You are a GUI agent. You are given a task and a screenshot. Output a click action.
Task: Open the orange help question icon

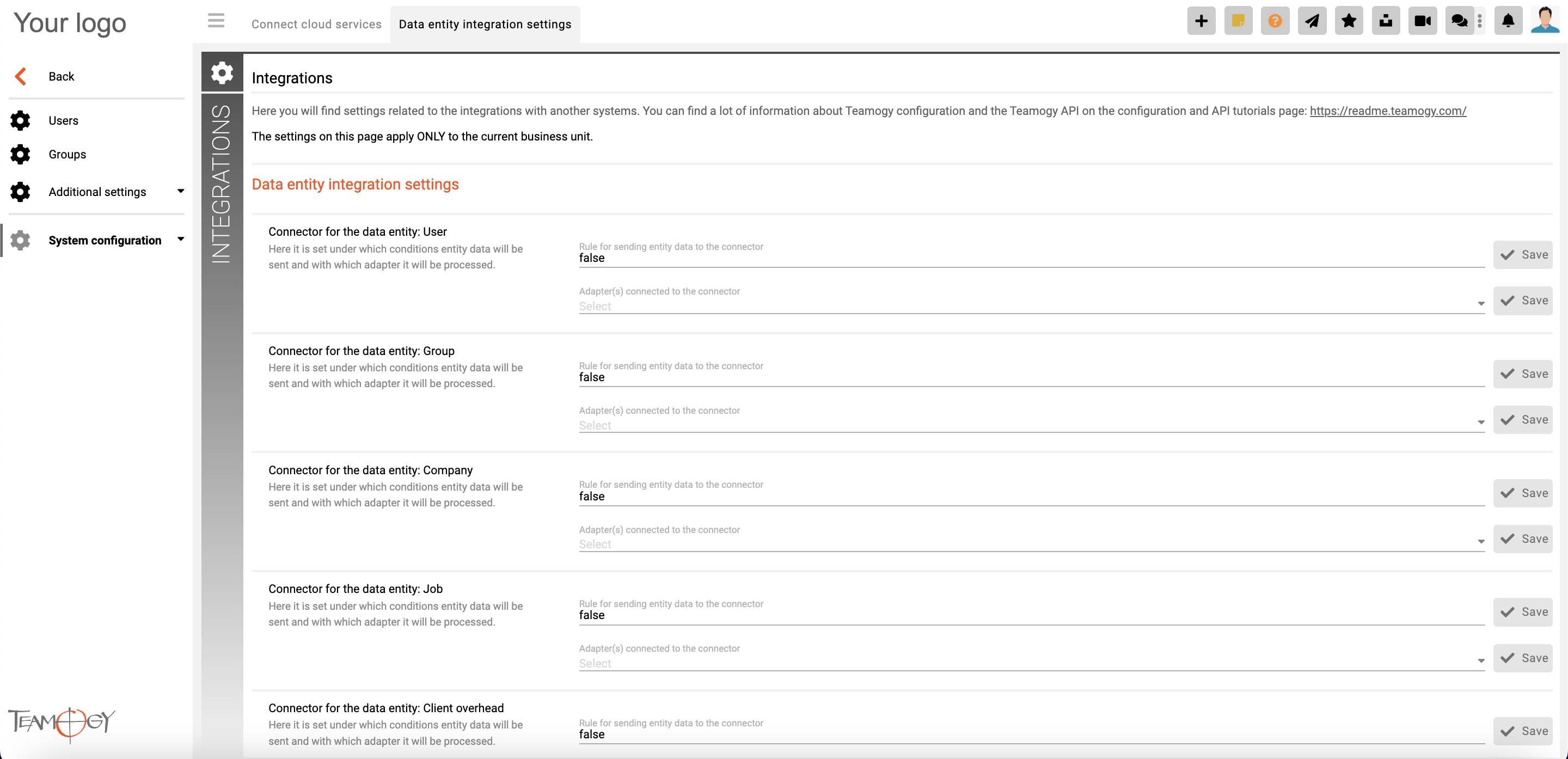(1275, 21)
